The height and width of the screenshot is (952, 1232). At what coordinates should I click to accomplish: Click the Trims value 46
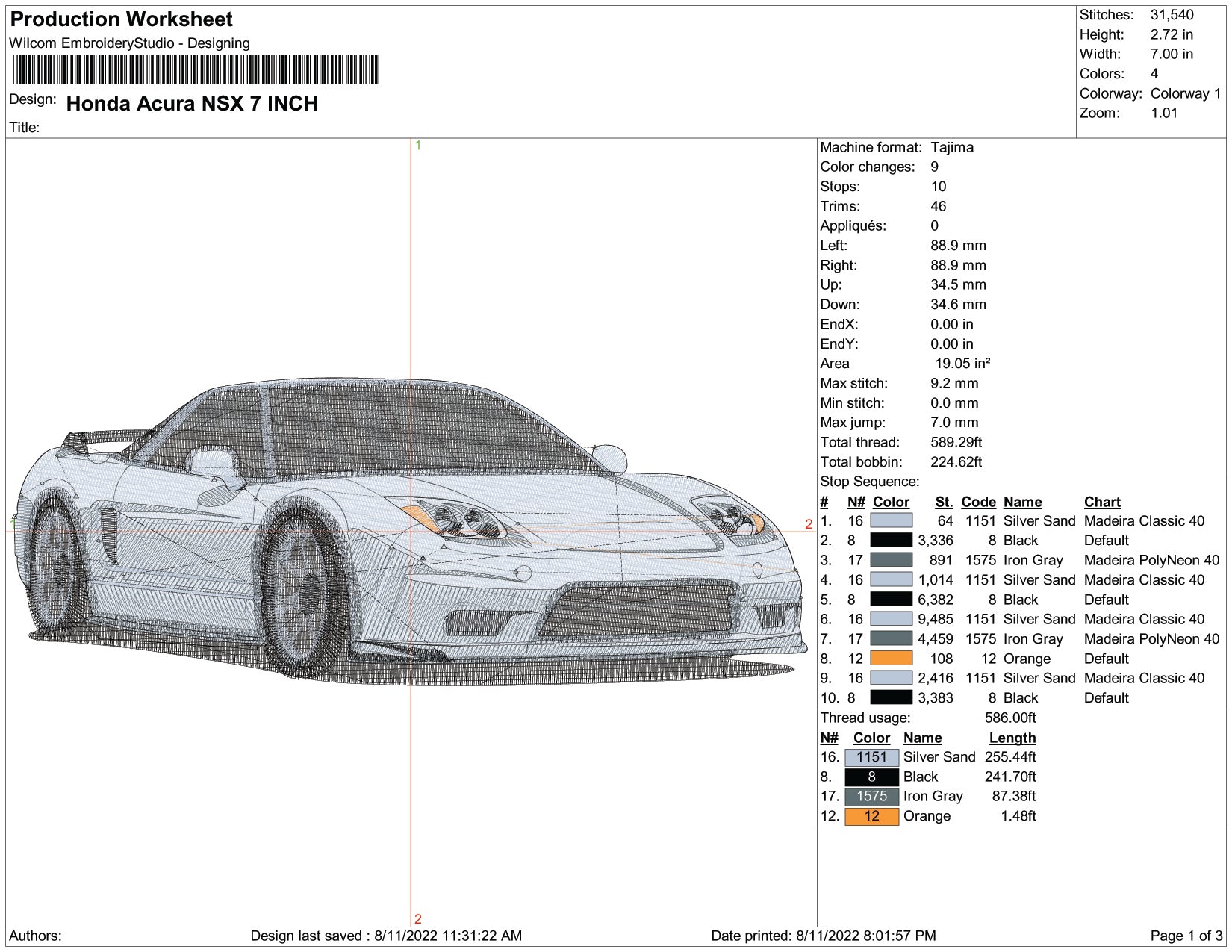(x=939, y=206)
